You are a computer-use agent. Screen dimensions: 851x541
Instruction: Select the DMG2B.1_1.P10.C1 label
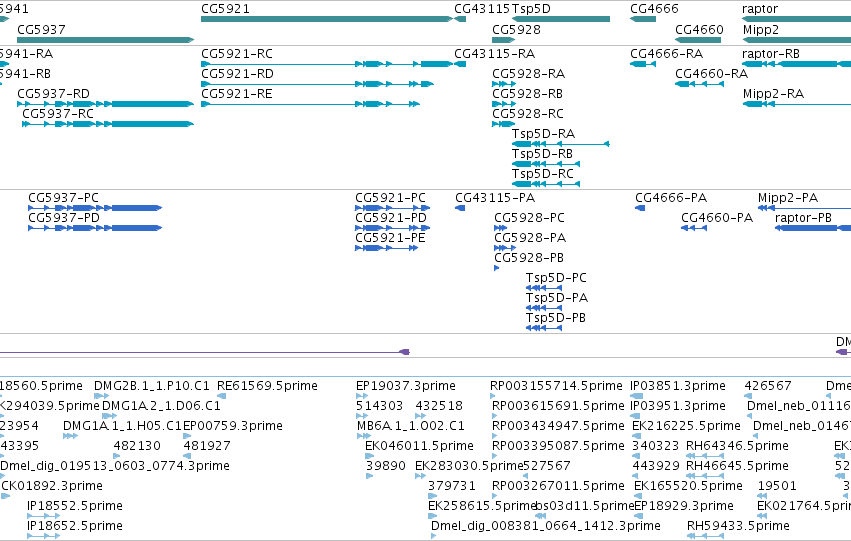pos(151,386)
